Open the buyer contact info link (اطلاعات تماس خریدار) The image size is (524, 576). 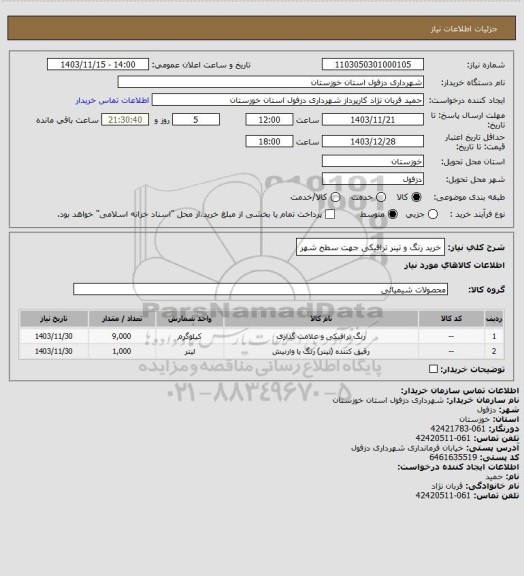tap(112, 100)
